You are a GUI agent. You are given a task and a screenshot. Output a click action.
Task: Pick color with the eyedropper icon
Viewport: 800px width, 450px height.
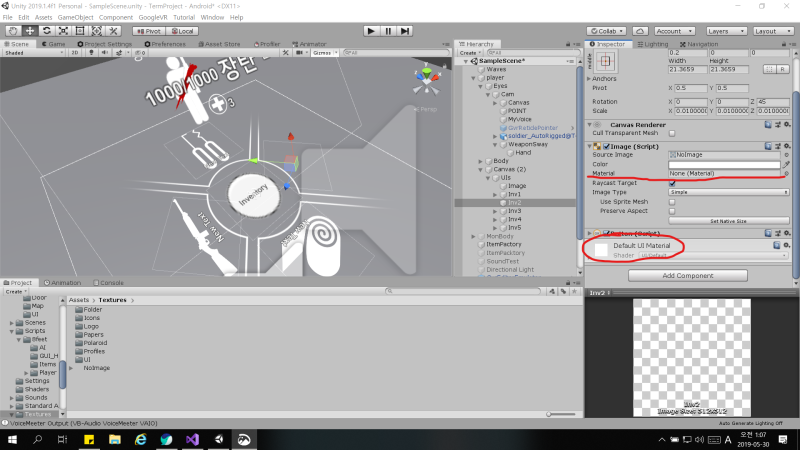click(x=786, y=164)
